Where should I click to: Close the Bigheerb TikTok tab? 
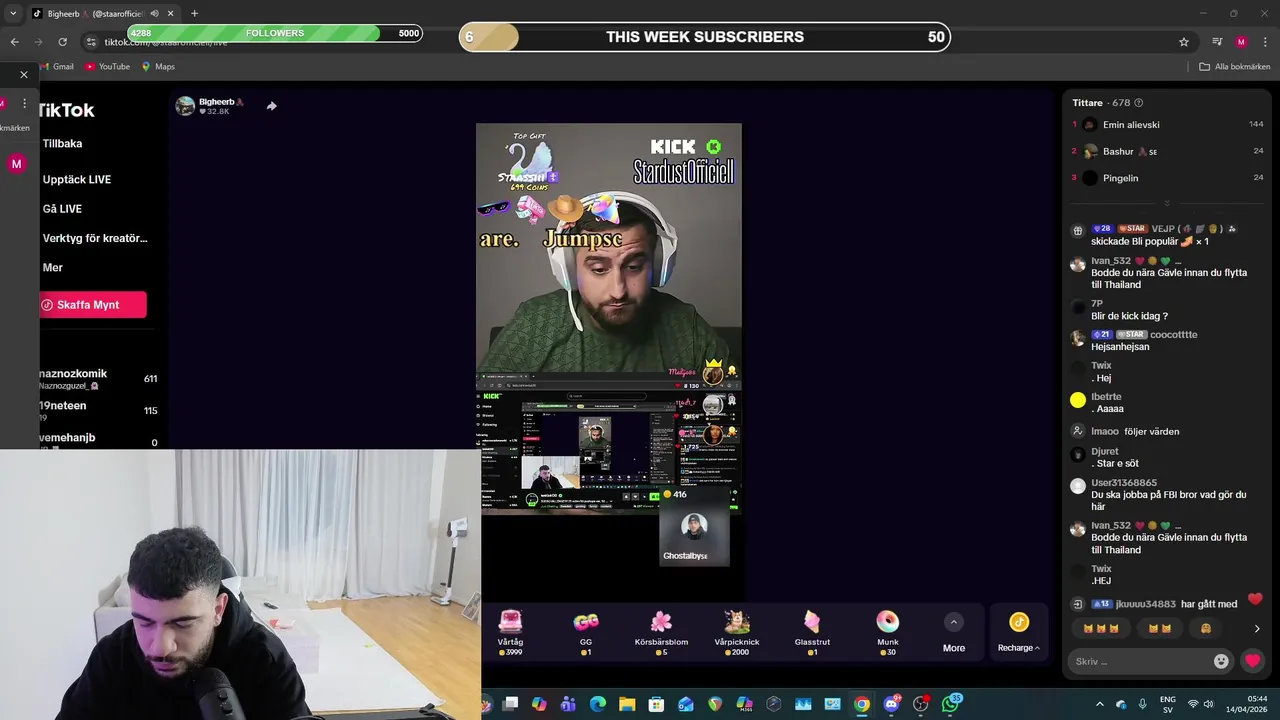pyautogui.click(x=171, y=14)
